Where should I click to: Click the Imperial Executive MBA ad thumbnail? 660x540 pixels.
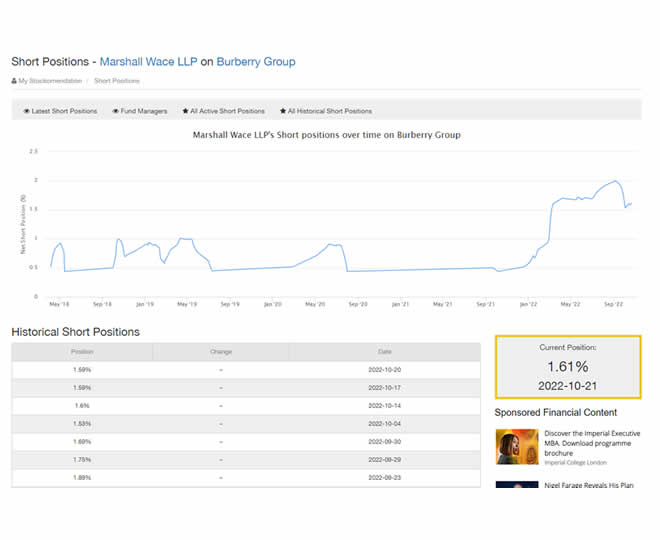click(x=516, y=446)
